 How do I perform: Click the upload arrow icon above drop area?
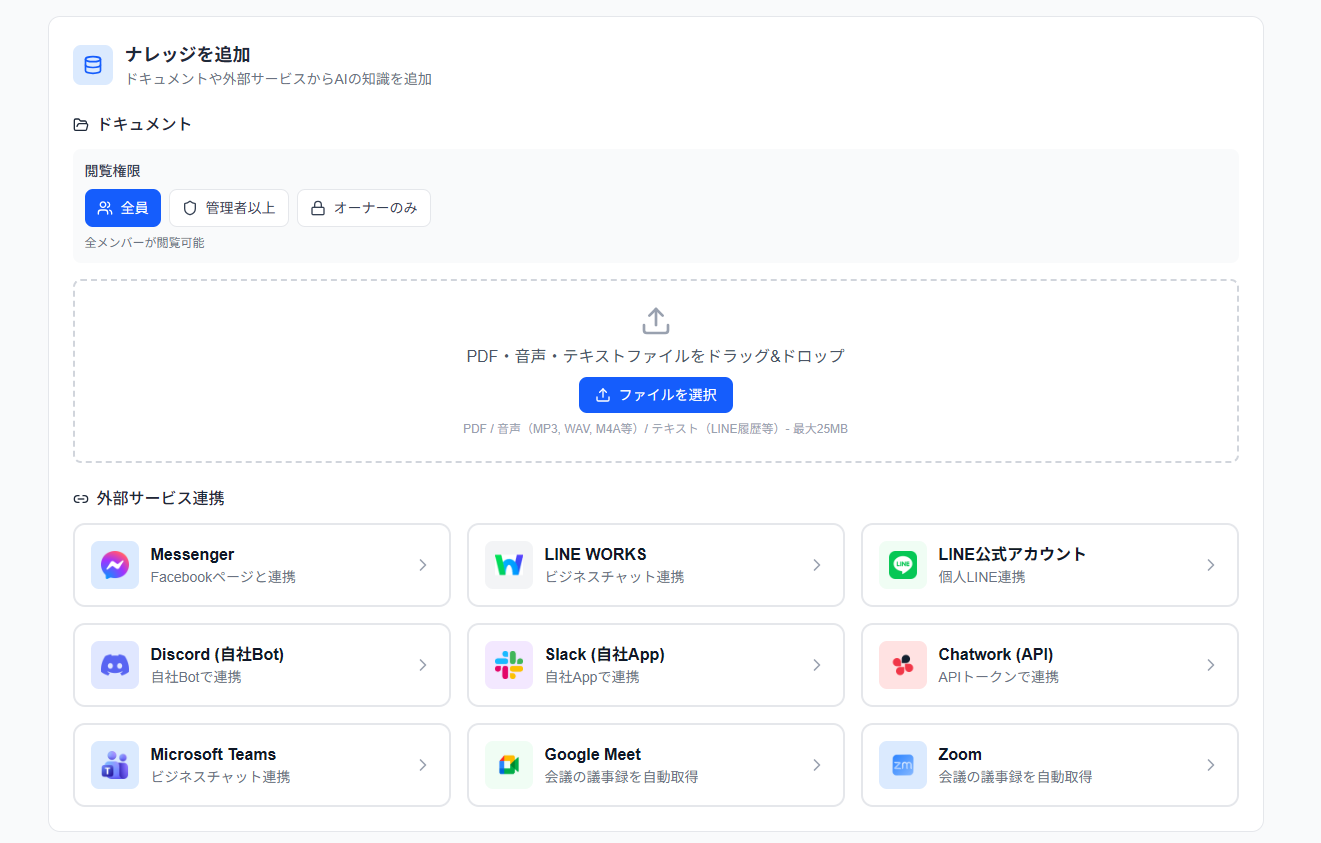(655, 320)
